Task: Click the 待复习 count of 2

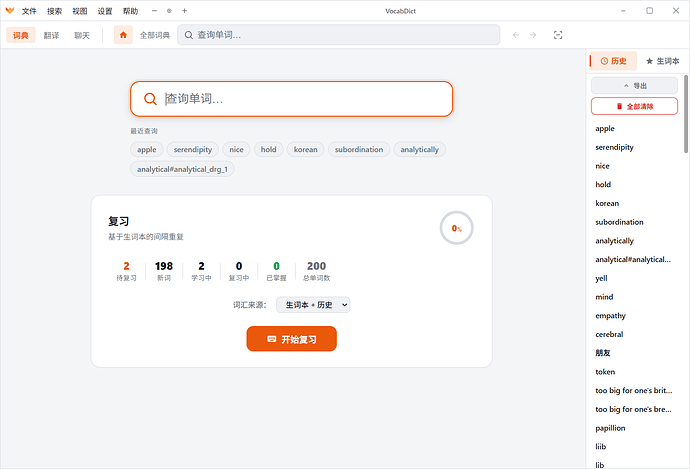Action: (126, 266)
